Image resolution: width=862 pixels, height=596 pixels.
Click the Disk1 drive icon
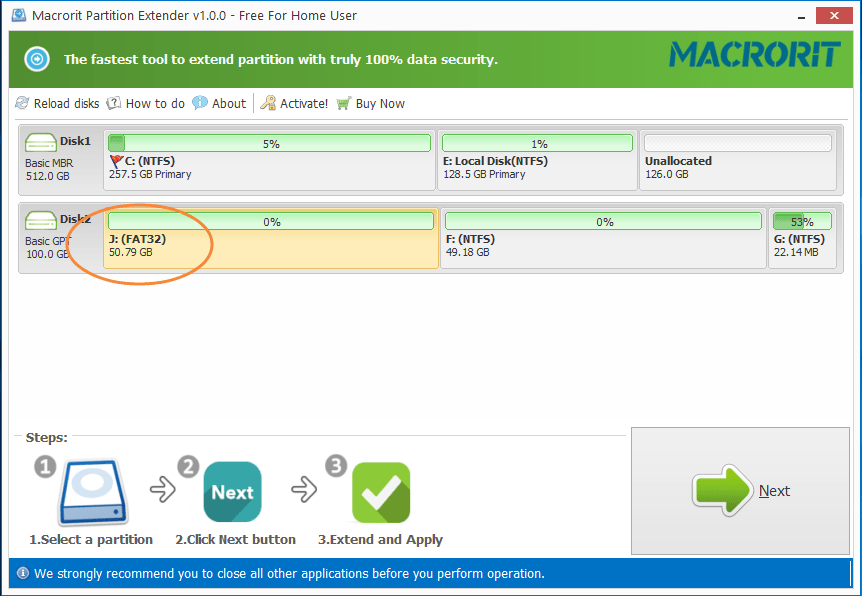pyautogui.click(x=40, y=141)
